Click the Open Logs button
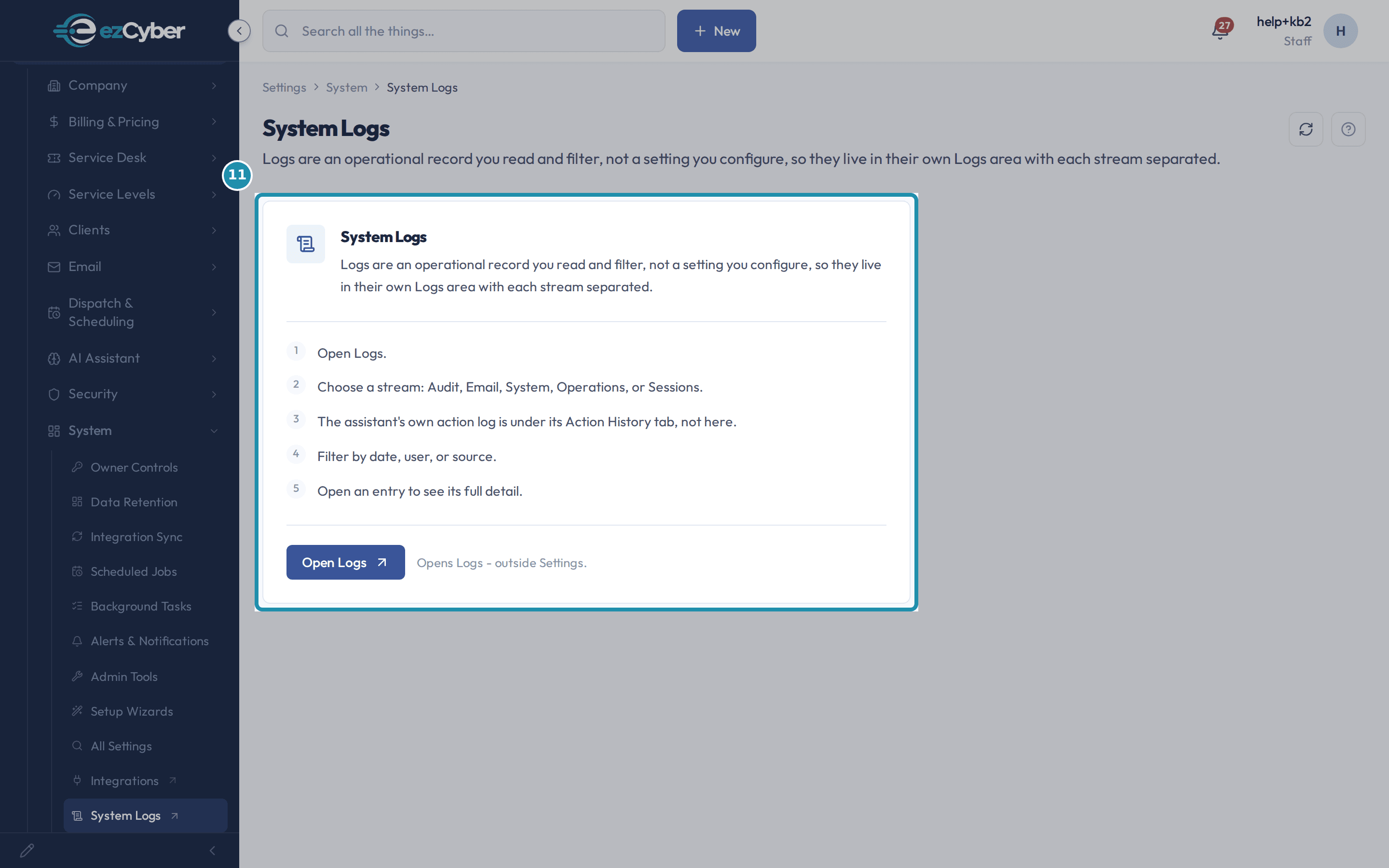This screenshot has height=868, width=1389. click(345, 563)
